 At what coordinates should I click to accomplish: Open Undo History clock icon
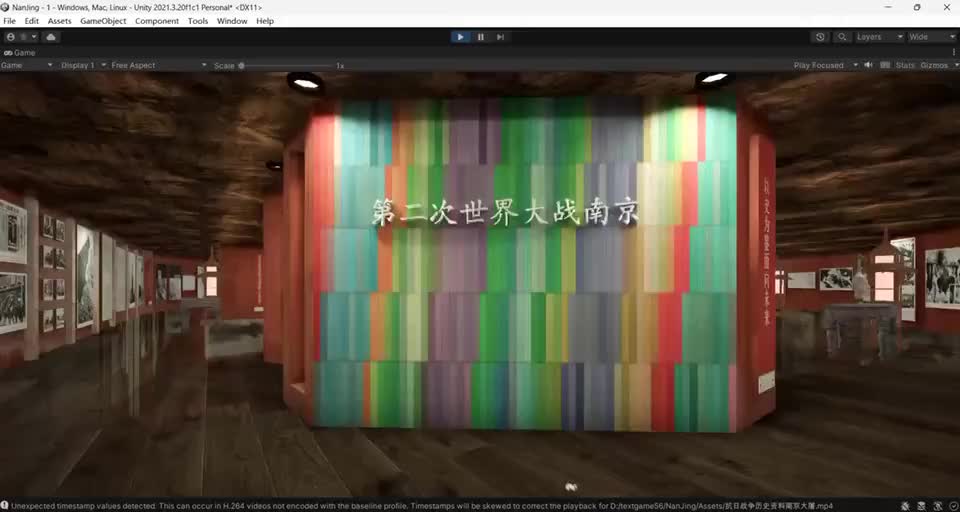820,37
